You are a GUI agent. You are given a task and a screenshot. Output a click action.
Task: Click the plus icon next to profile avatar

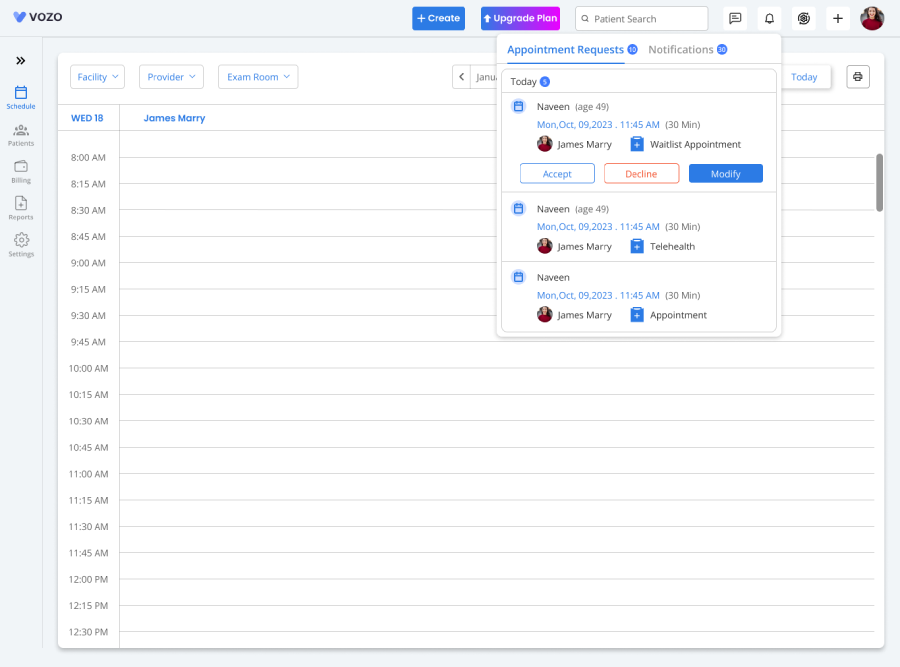[x=838, y=18]
